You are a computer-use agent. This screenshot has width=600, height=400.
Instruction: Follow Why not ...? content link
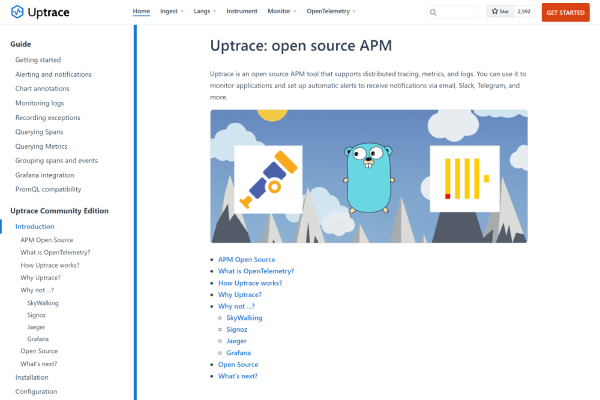click(x=236, y=306)
